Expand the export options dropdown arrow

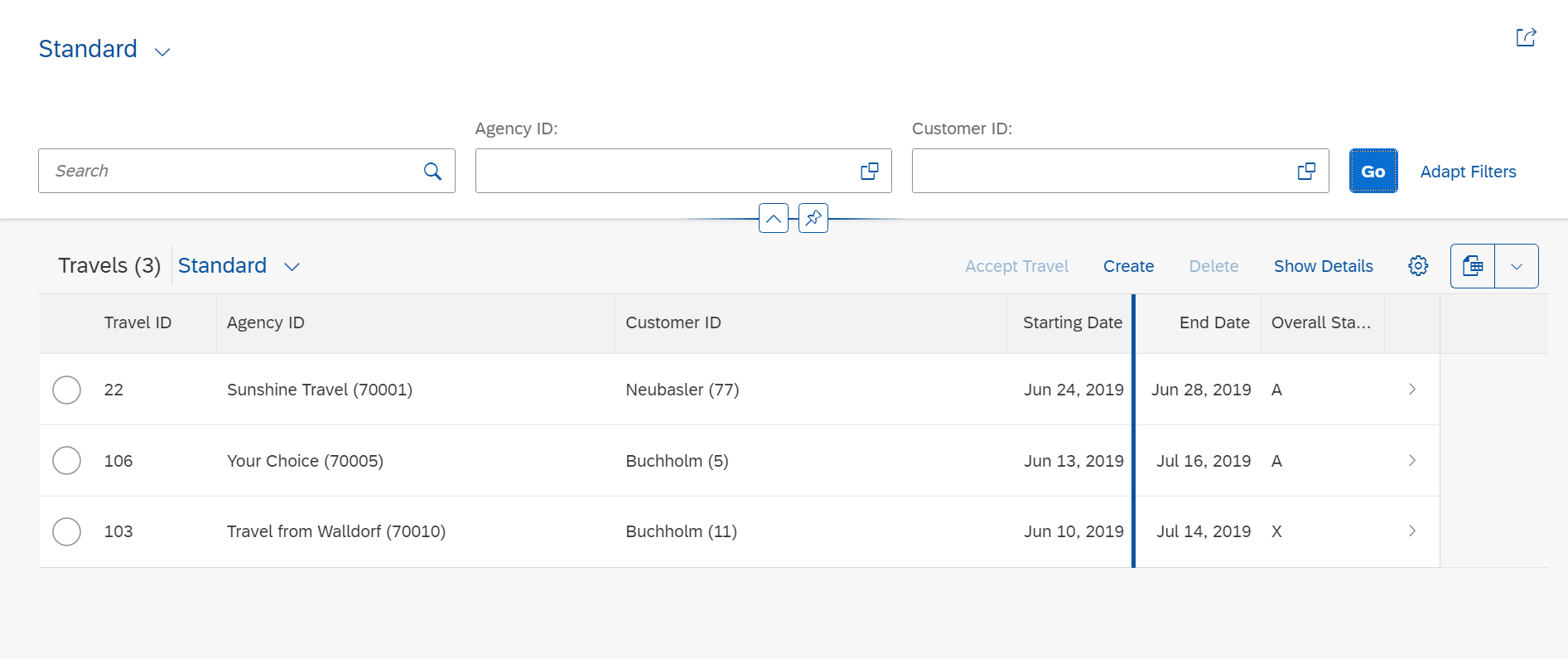tap(1517, 266)
